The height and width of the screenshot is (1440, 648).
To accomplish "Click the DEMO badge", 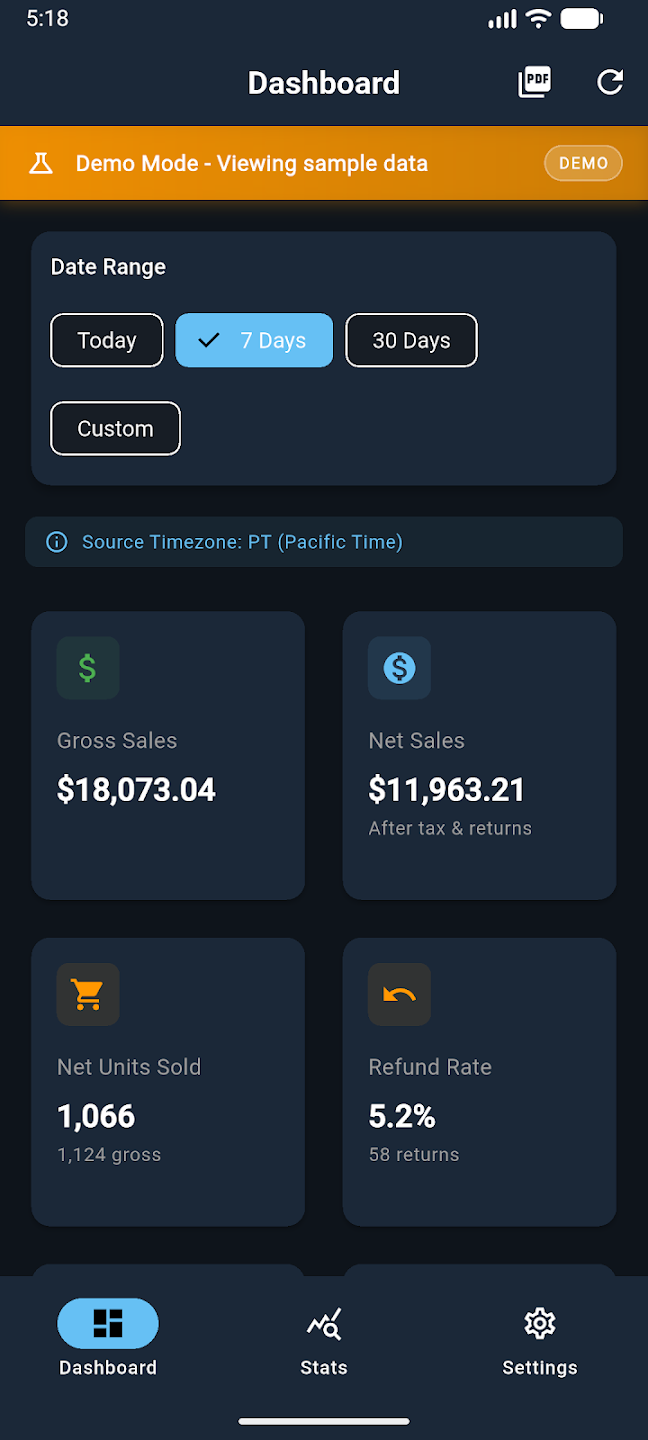I will [583, 162].
